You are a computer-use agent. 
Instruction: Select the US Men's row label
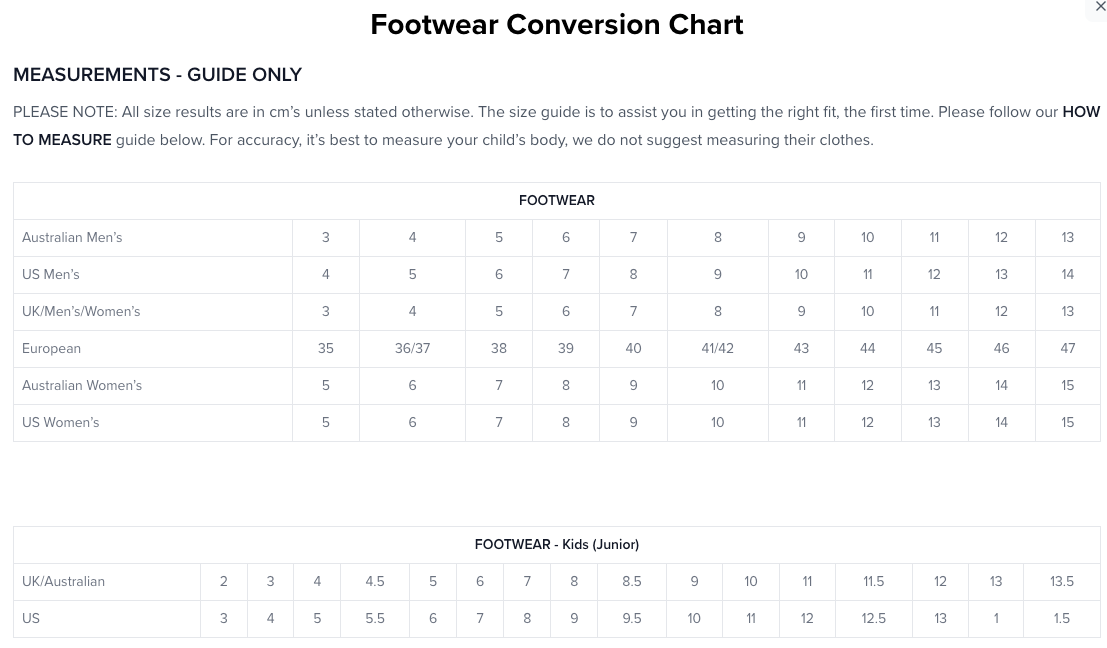pyautogui.click(x=51, y=275)
